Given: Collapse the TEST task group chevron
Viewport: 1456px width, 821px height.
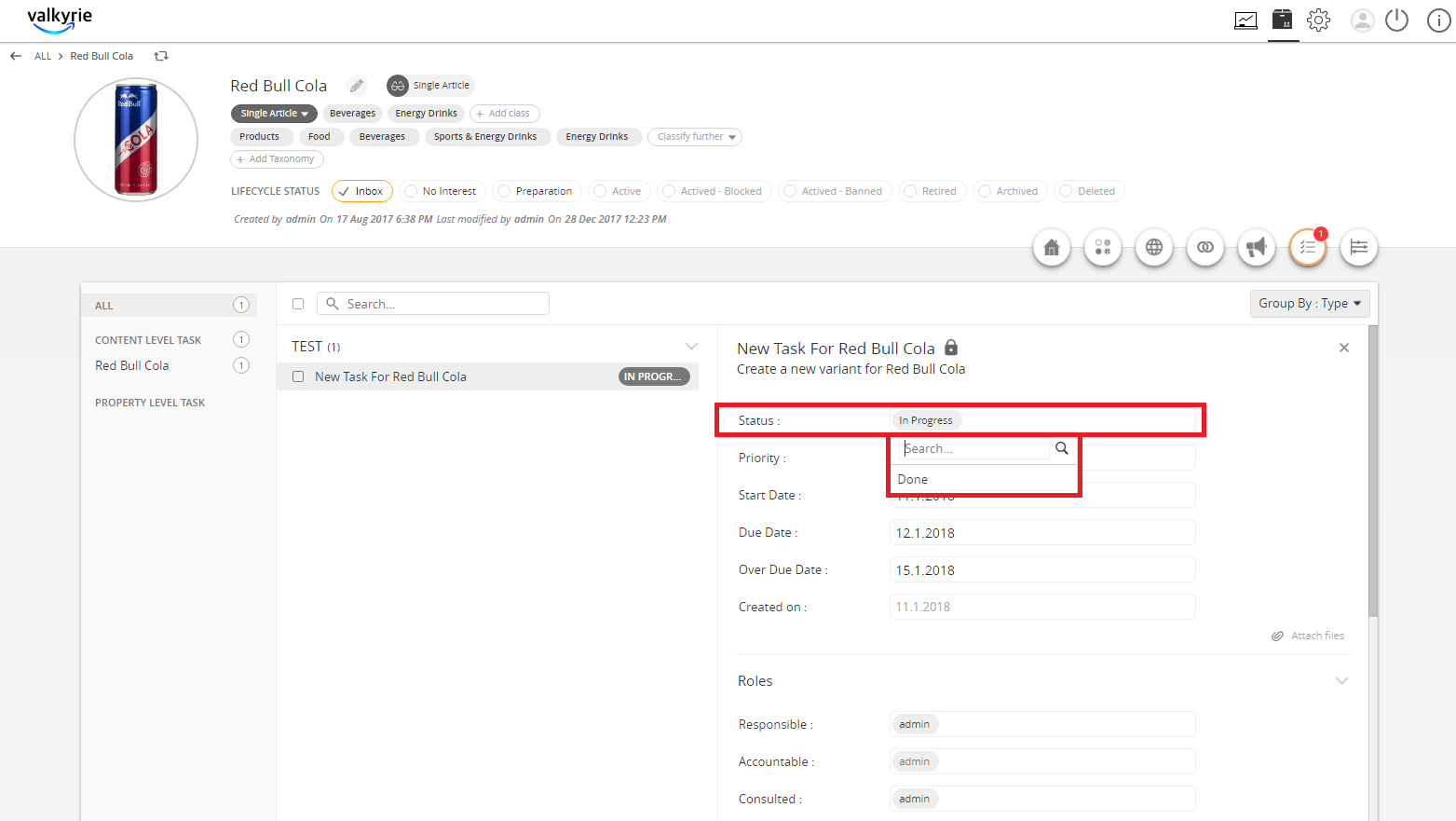Looking at the screenshot, I should (691, 347).
